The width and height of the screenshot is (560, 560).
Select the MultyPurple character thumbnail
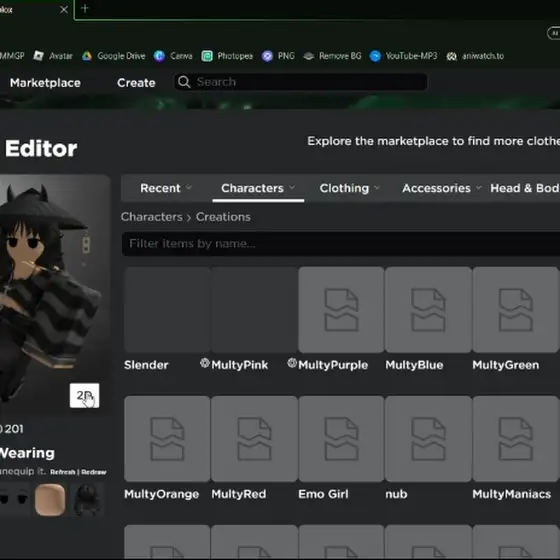pos(341,310)
